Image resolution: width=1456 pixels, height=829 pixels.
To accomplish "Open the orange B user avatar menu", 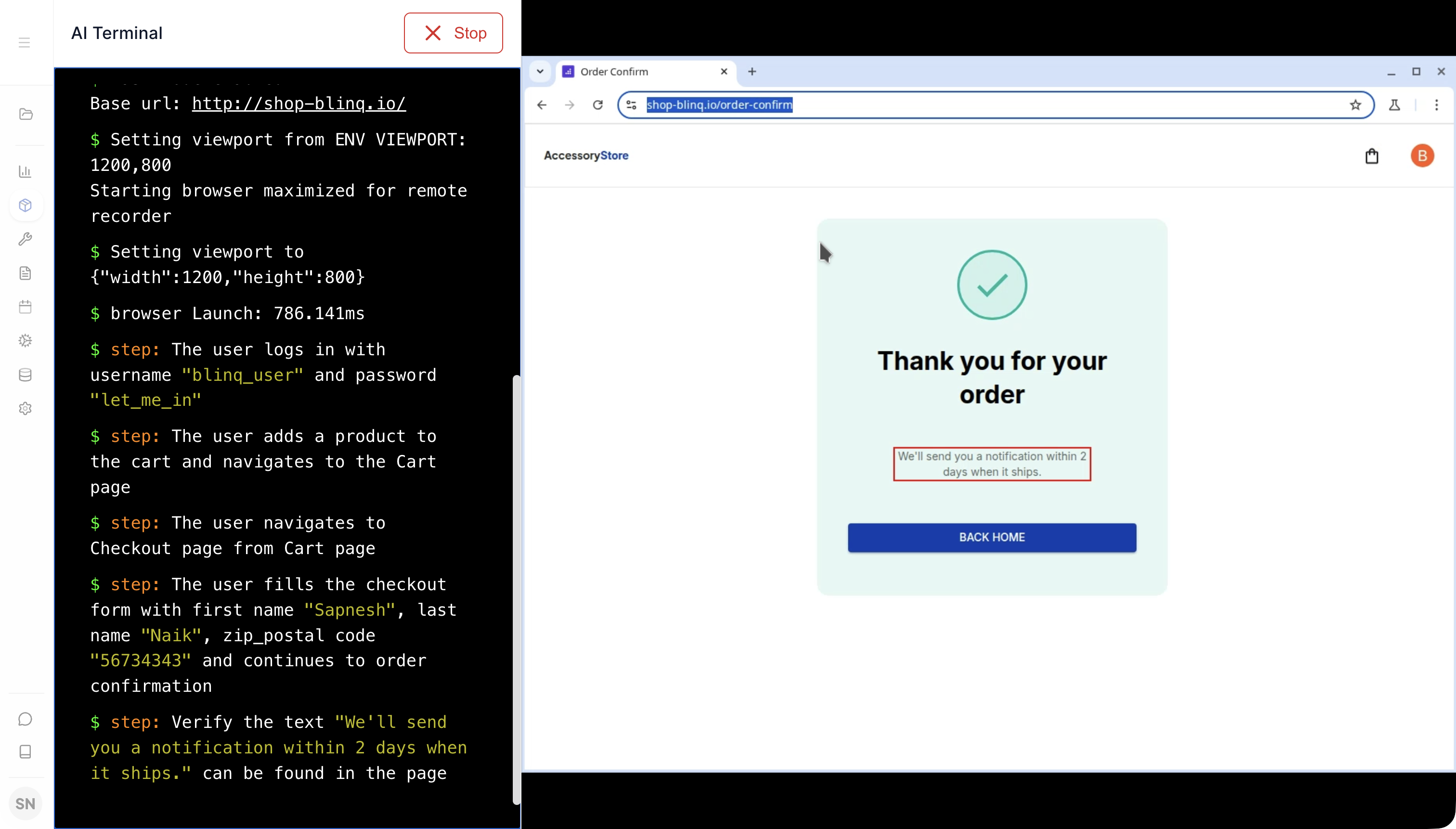I will click(1422, 156).
